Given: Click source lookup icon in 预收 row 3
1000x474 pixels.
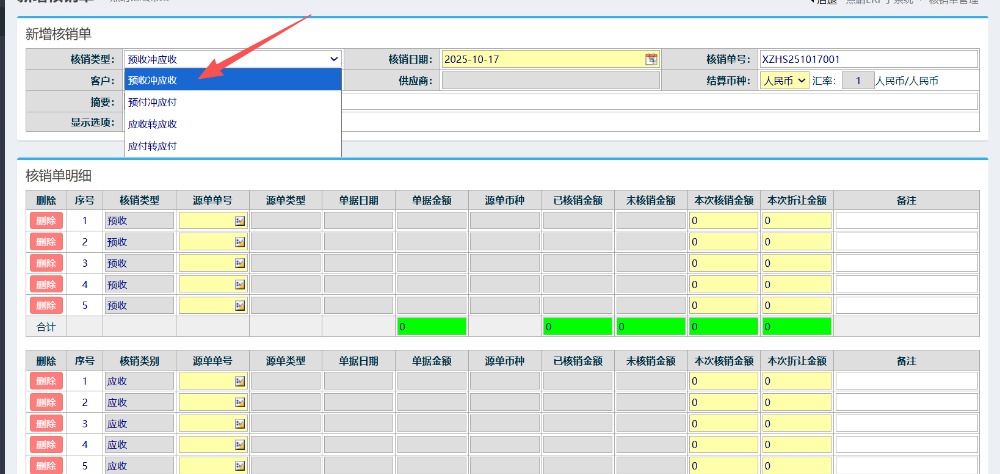Looking at the screenshot, I should (240, 263).
